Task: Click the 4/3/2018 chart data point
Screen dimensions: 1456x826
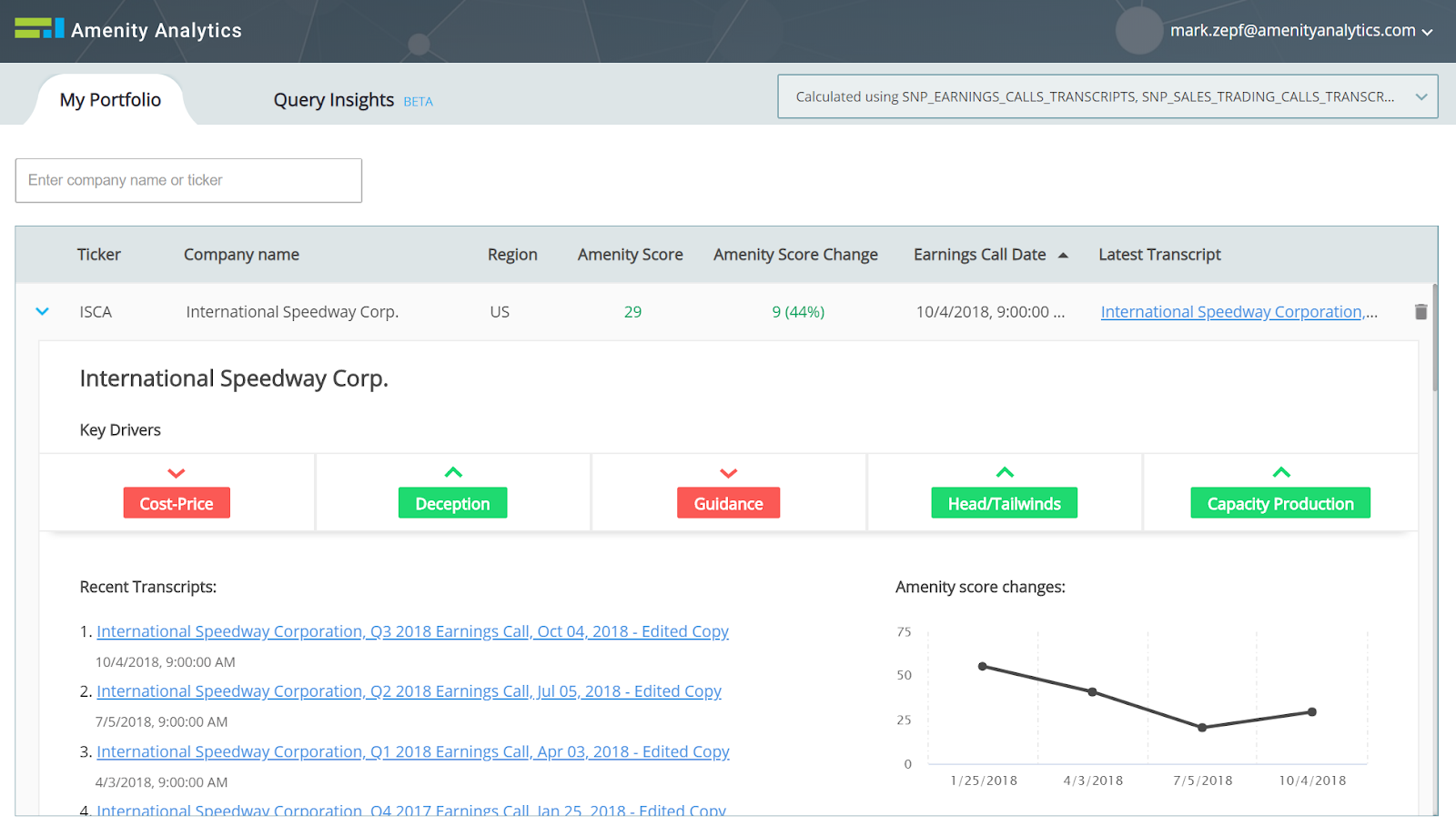Action: (1093, 692)
